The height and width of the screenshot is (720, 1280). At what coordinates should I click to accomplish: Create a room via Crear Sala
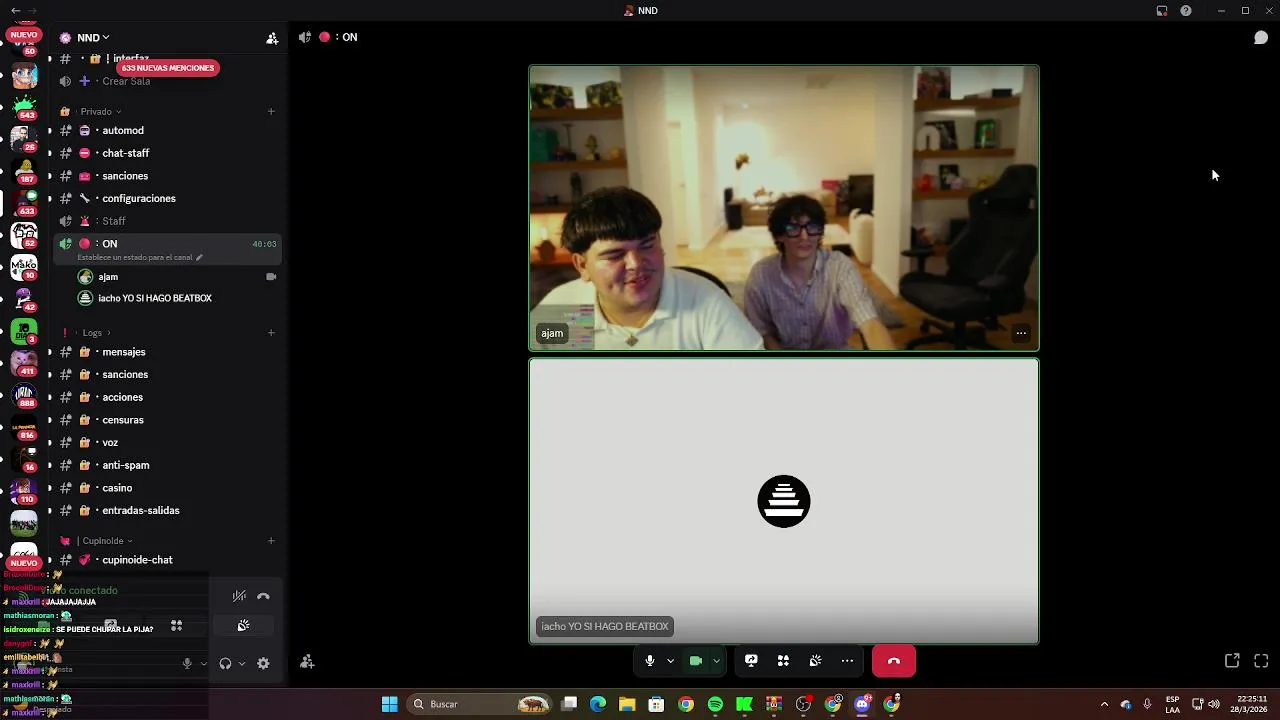click(126, 81)
